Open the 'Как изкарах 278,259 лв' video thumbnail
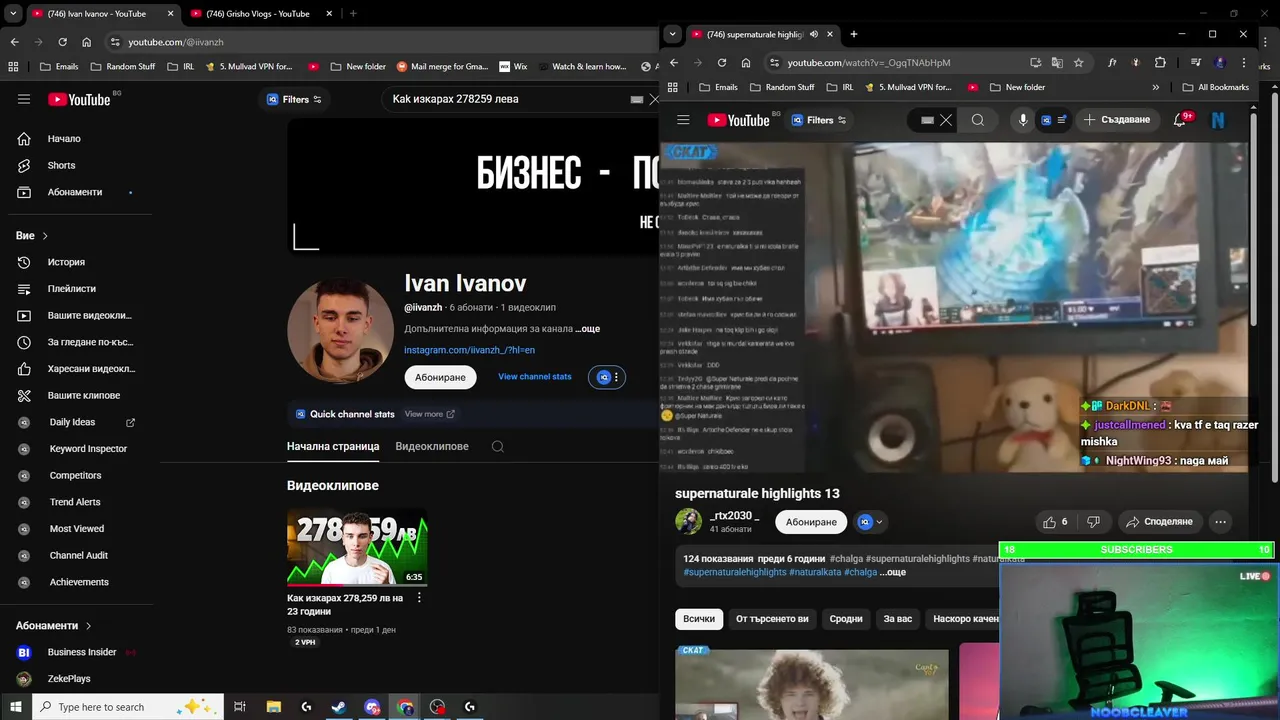Image resolution: width=1280 pixels, height=720 pixels. pos(357,547)
